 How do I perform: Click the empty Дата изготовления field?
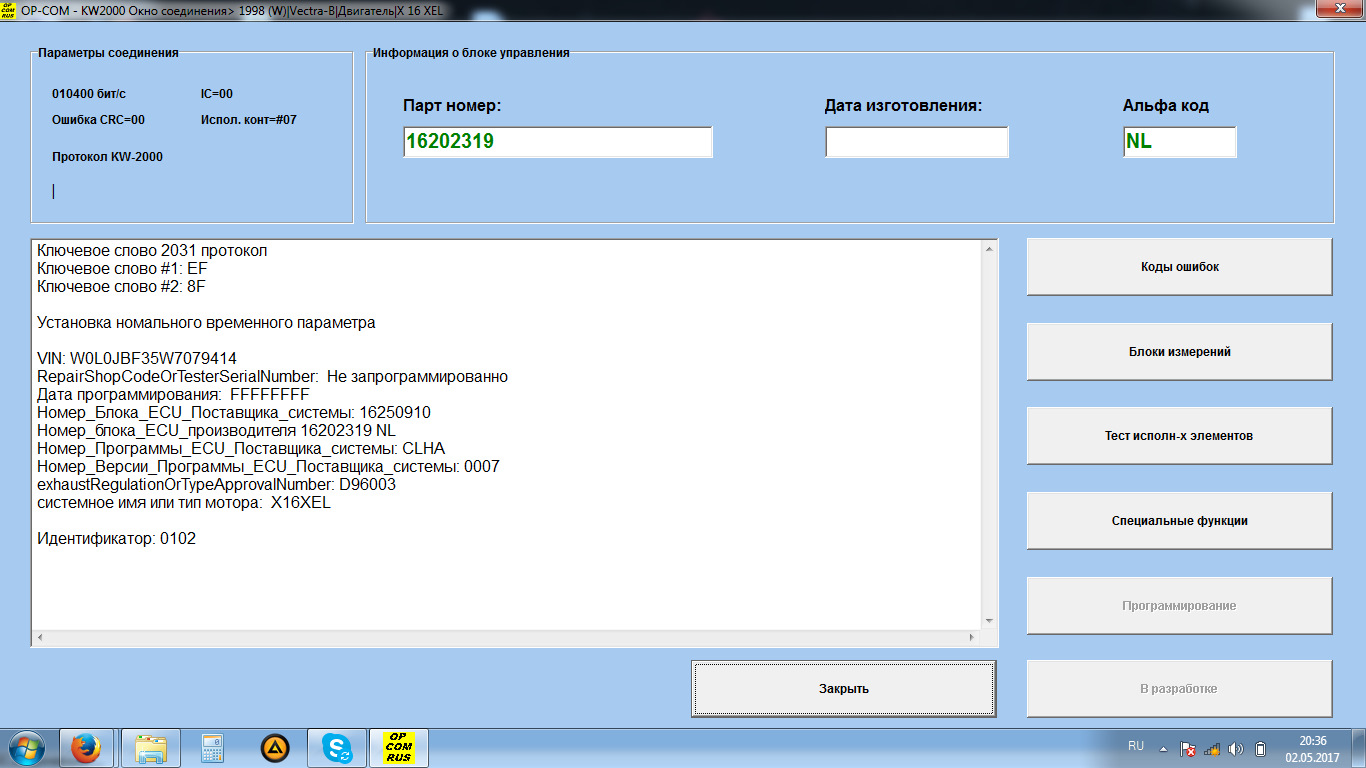pyautogui.click(x=917, y=142)
